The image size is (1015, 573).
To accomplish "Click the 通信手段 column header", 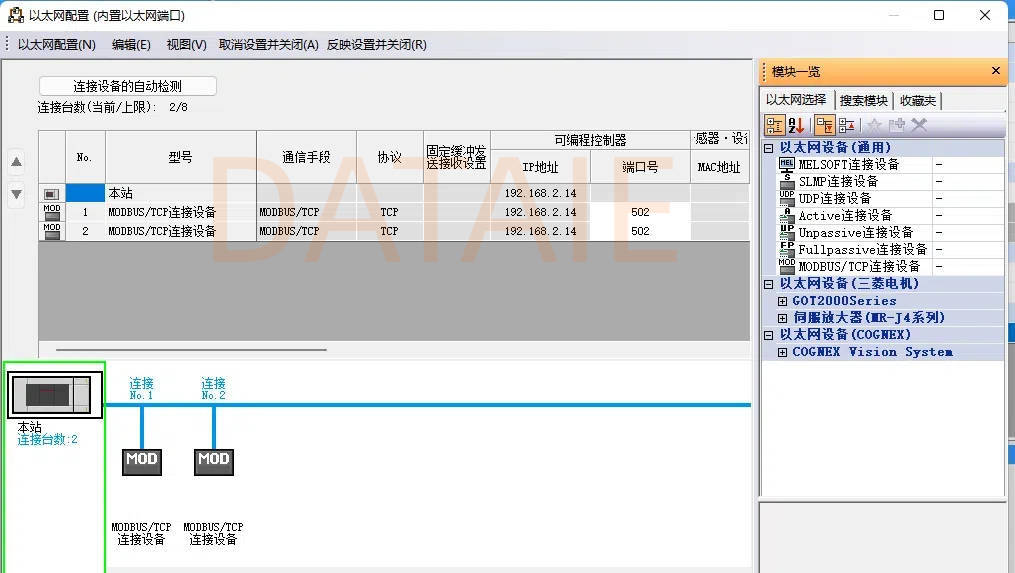I will [x=306, y=157].
